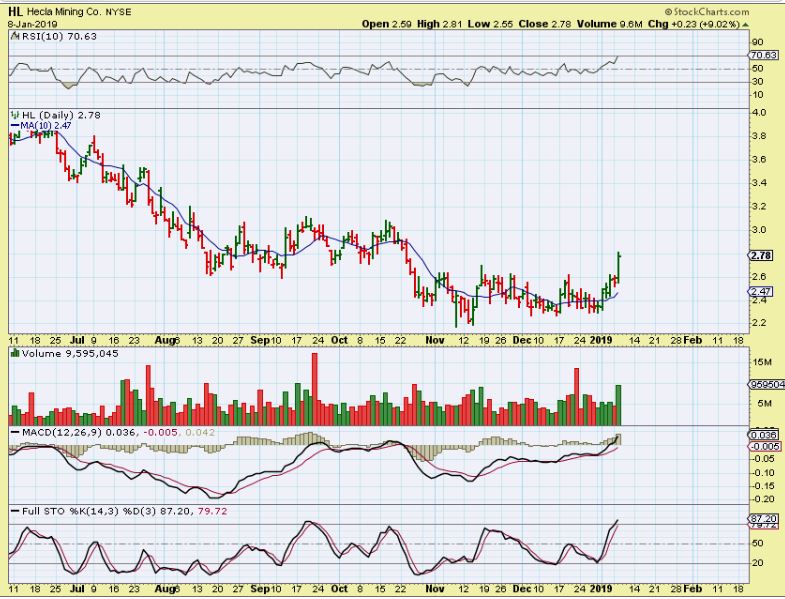Click the 8-Jan-2019 date label

33,24
